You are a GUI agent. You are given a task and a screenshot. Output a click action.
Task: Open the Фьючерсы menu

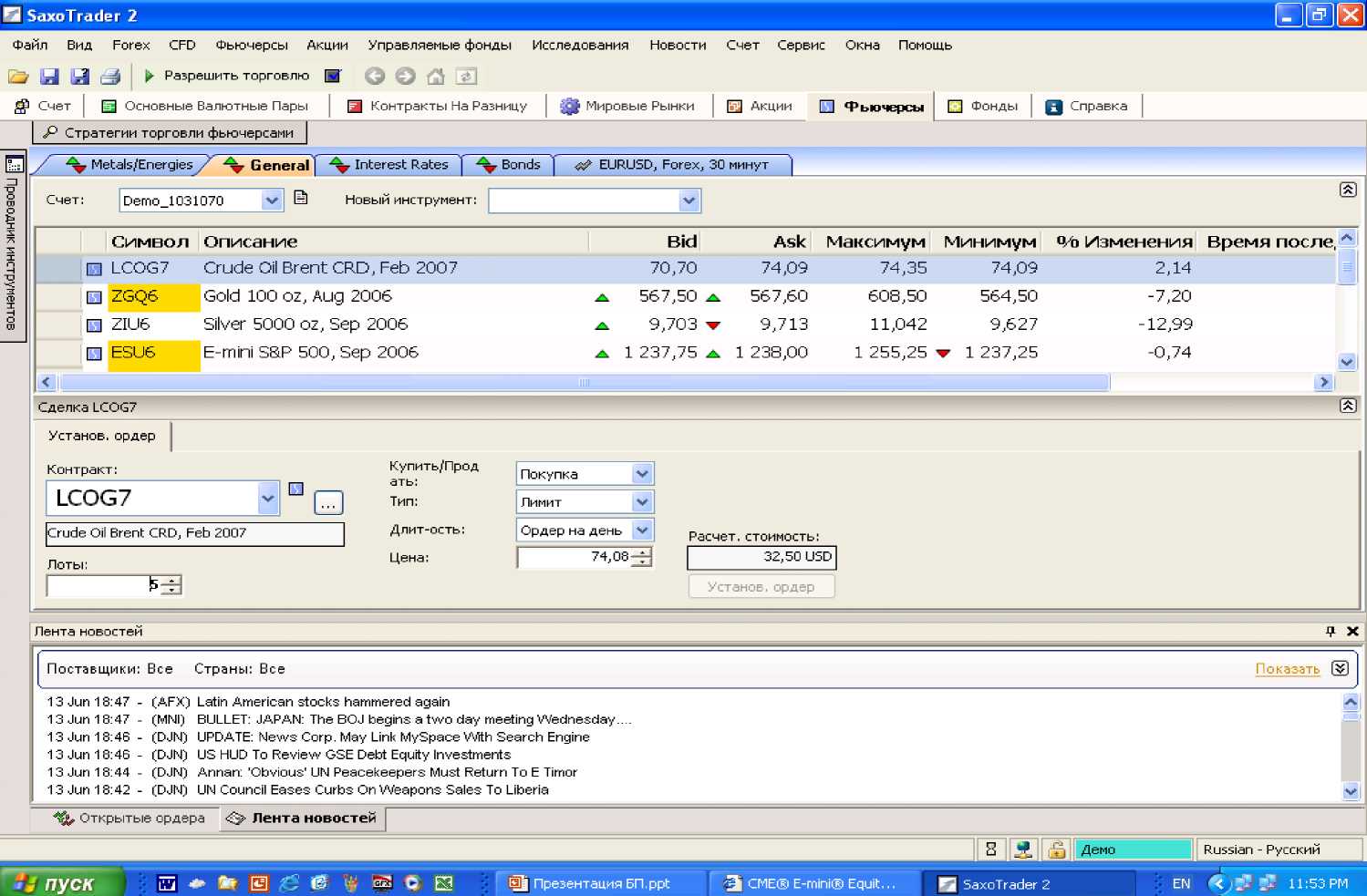[252, 45]
